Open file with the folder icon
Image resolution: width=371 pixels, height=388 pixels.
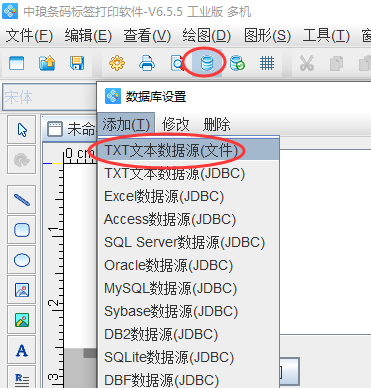pyautogui.click(x=47, y=63)
